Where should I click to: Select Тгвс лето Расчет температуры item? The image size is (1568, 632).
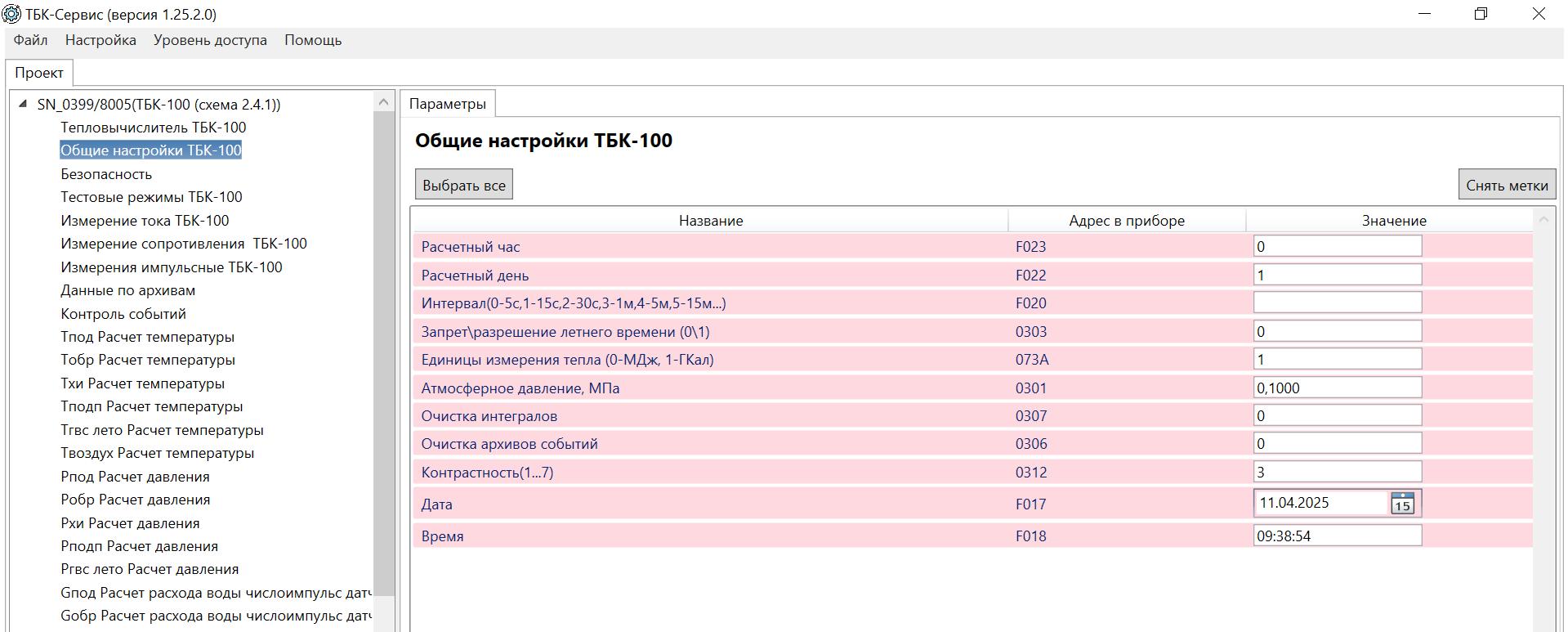(162, 430)
